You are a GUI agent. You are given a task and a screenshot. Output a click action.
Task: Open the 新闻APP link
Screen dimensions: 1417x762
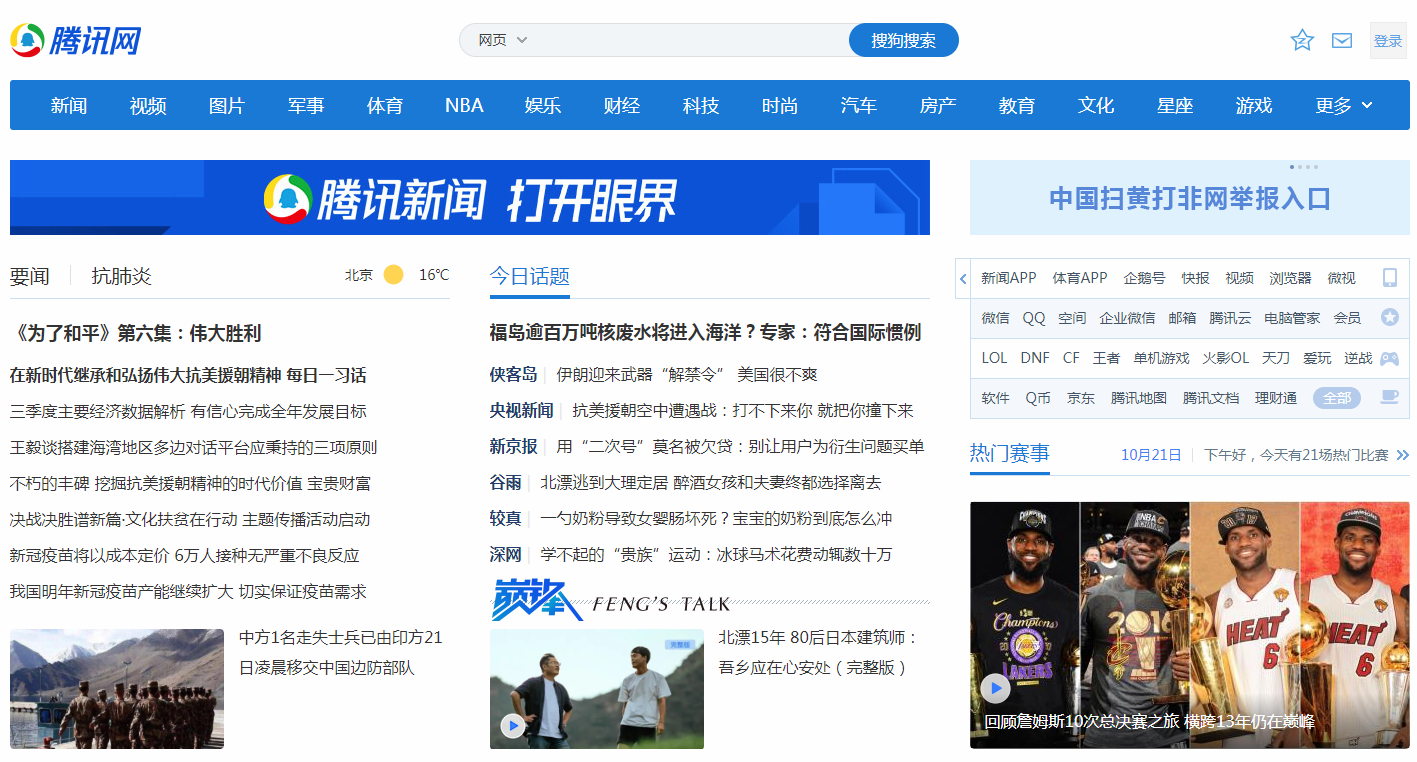tap(1008, 278)
